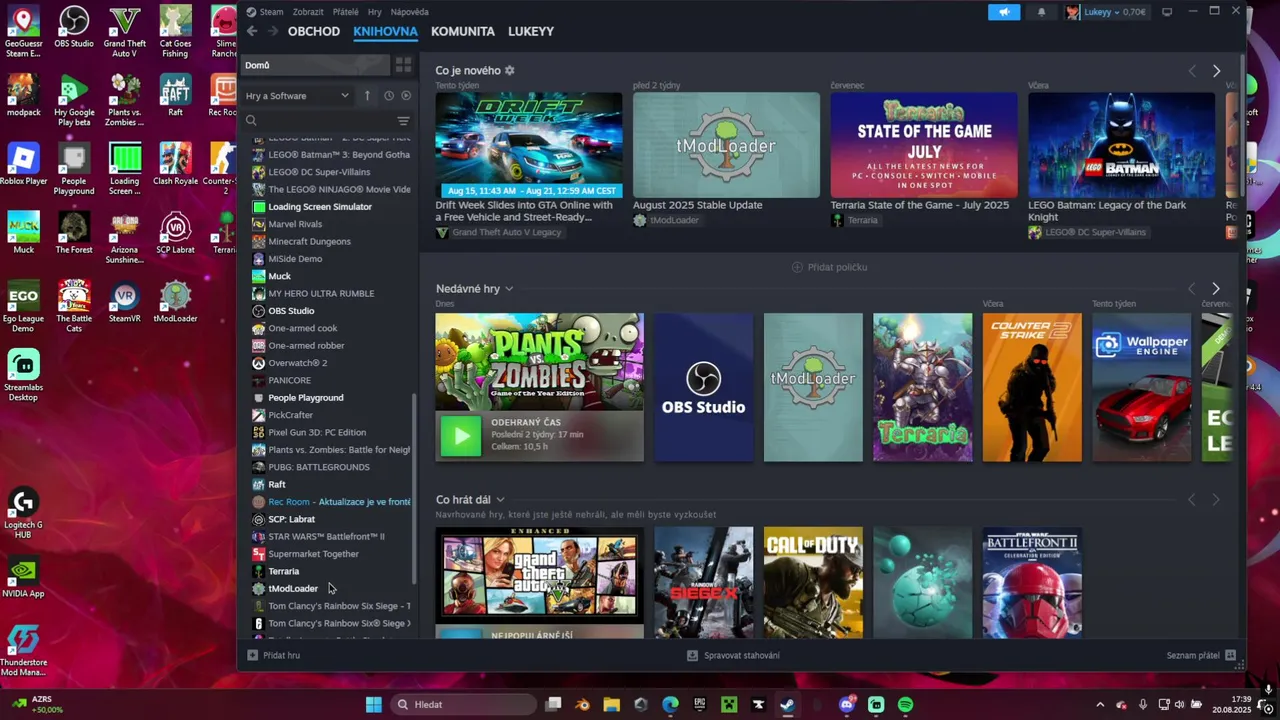This screenshot has height=720, width=1280.
Task: Open Logitech G HUB desktop icon
Action: coord(23,514)
